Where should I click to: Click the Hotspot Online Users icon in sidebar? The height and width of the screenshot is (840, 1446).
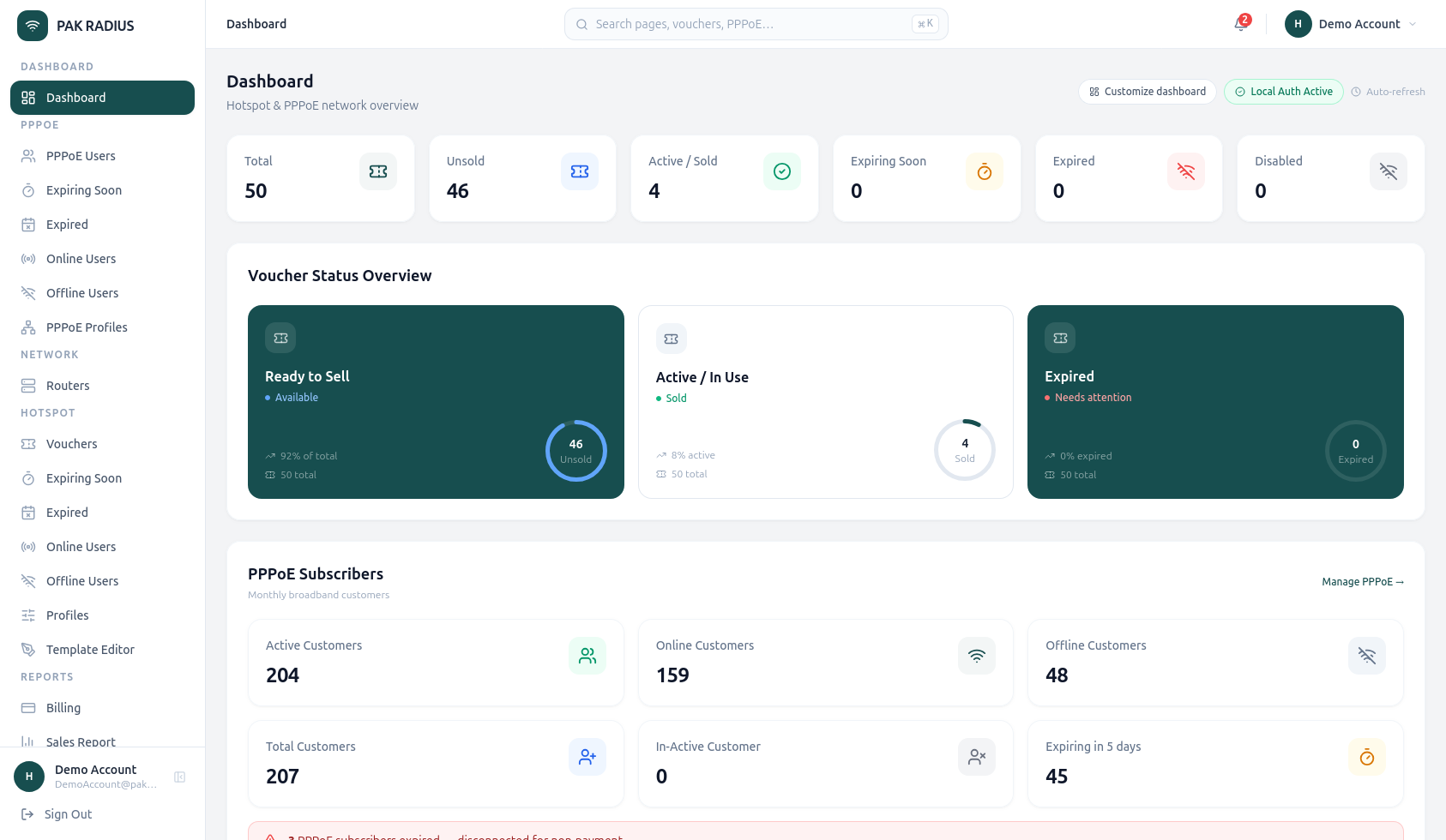[28, 547]
